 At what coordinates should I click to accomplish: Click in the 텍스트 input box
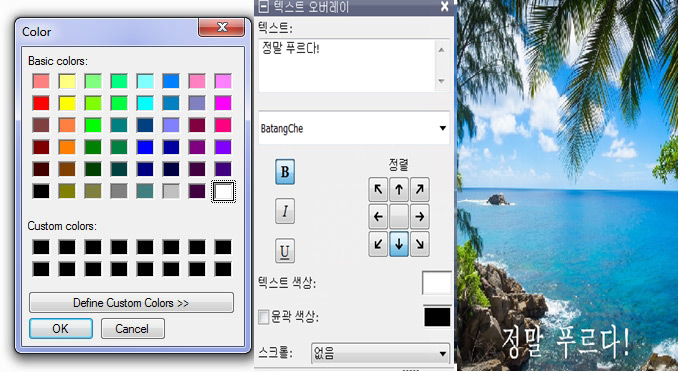pos(347,65)
